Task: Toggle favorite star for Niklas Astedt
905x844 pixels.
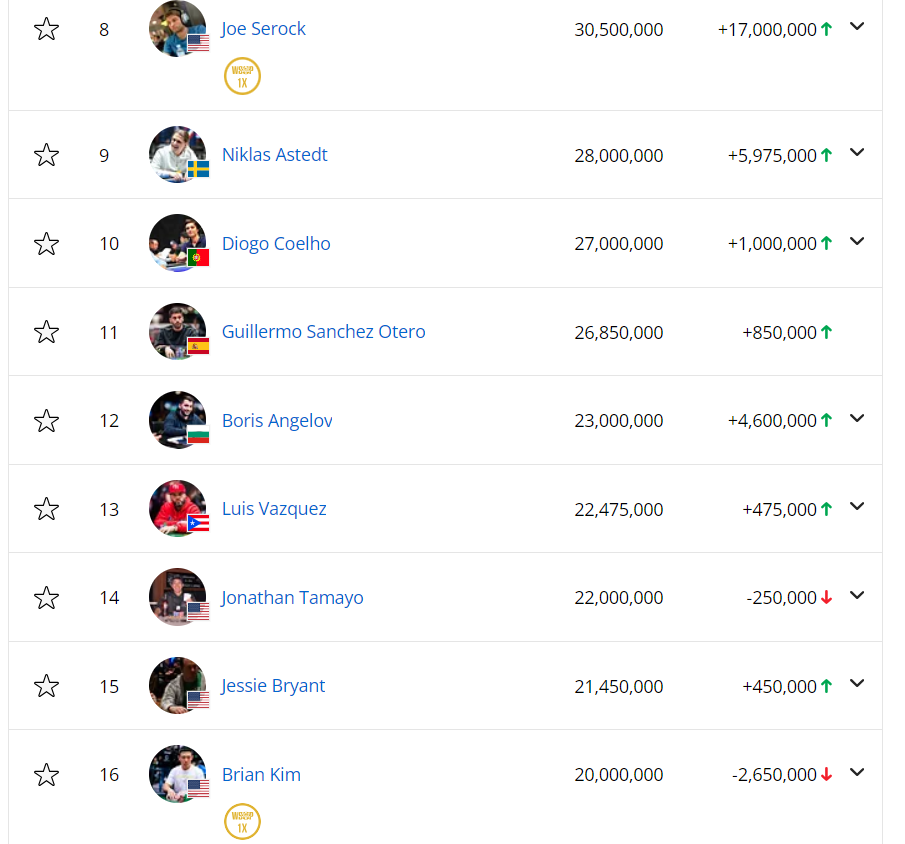Action: (46, 155)
